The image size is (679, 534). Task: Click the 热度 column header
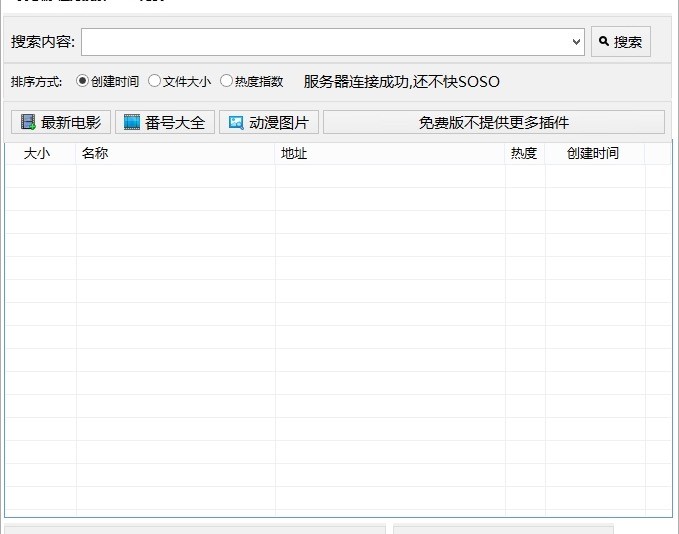coord(525,153)
